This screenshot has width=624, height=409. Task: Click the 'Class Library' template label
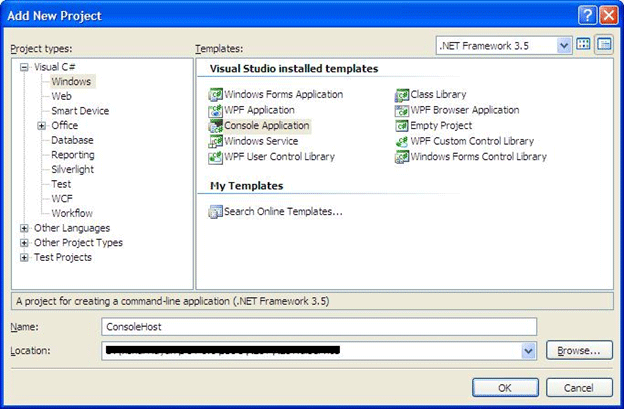(438, 95)
